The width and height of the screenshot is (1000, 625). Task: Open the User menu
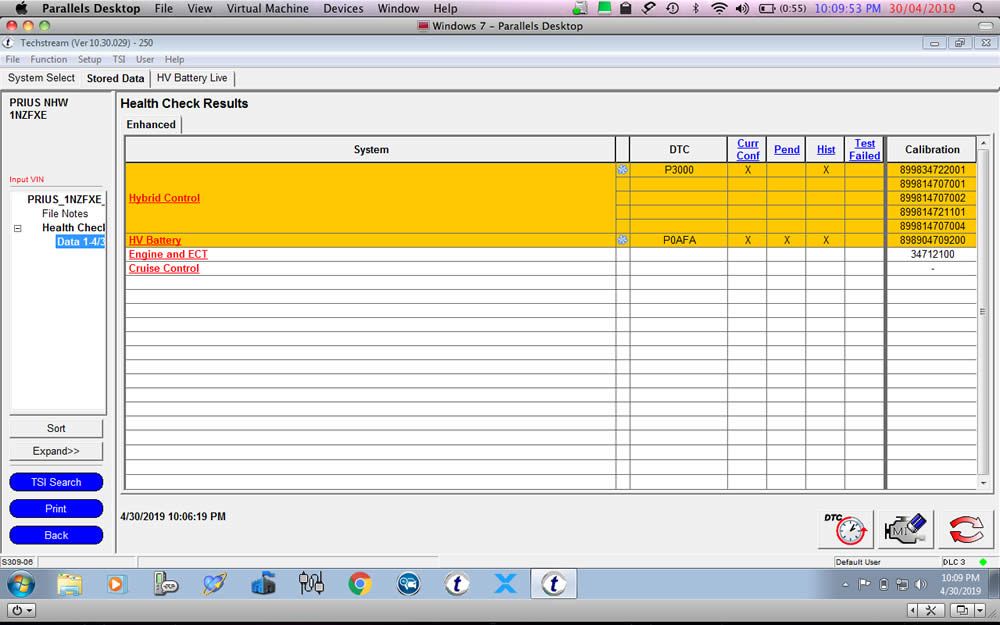tap(145, 59)
